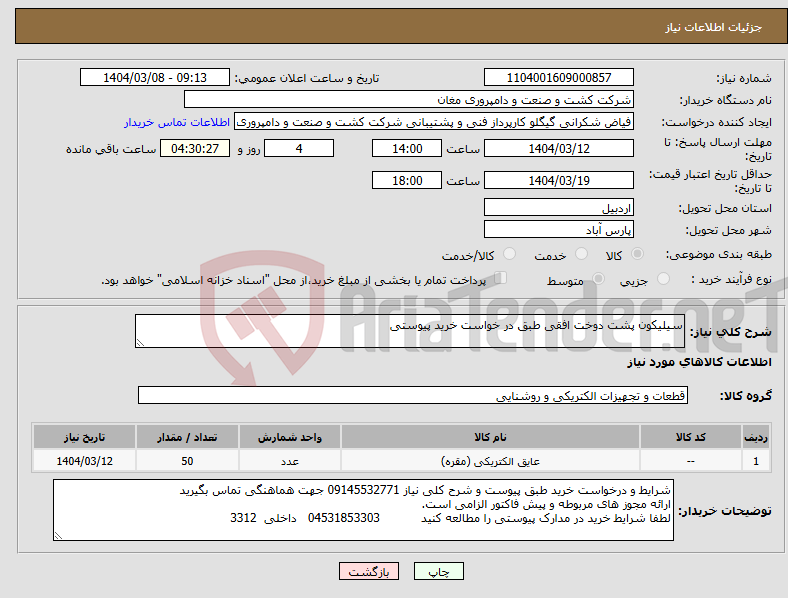Click the page title جزئیات اطلاعات نیاز
This screenshot has height=598, width=788.
pyautogui.click(x=714, y=27)
